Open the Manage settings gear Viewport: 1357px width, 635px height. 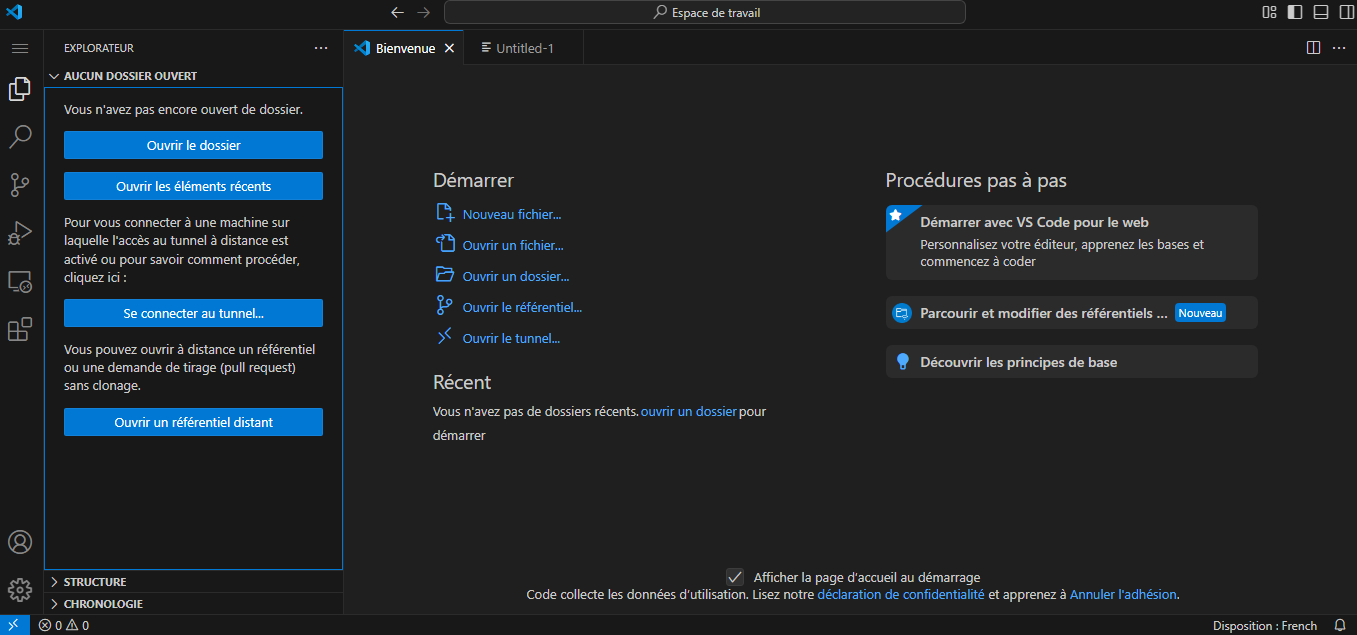20,590
